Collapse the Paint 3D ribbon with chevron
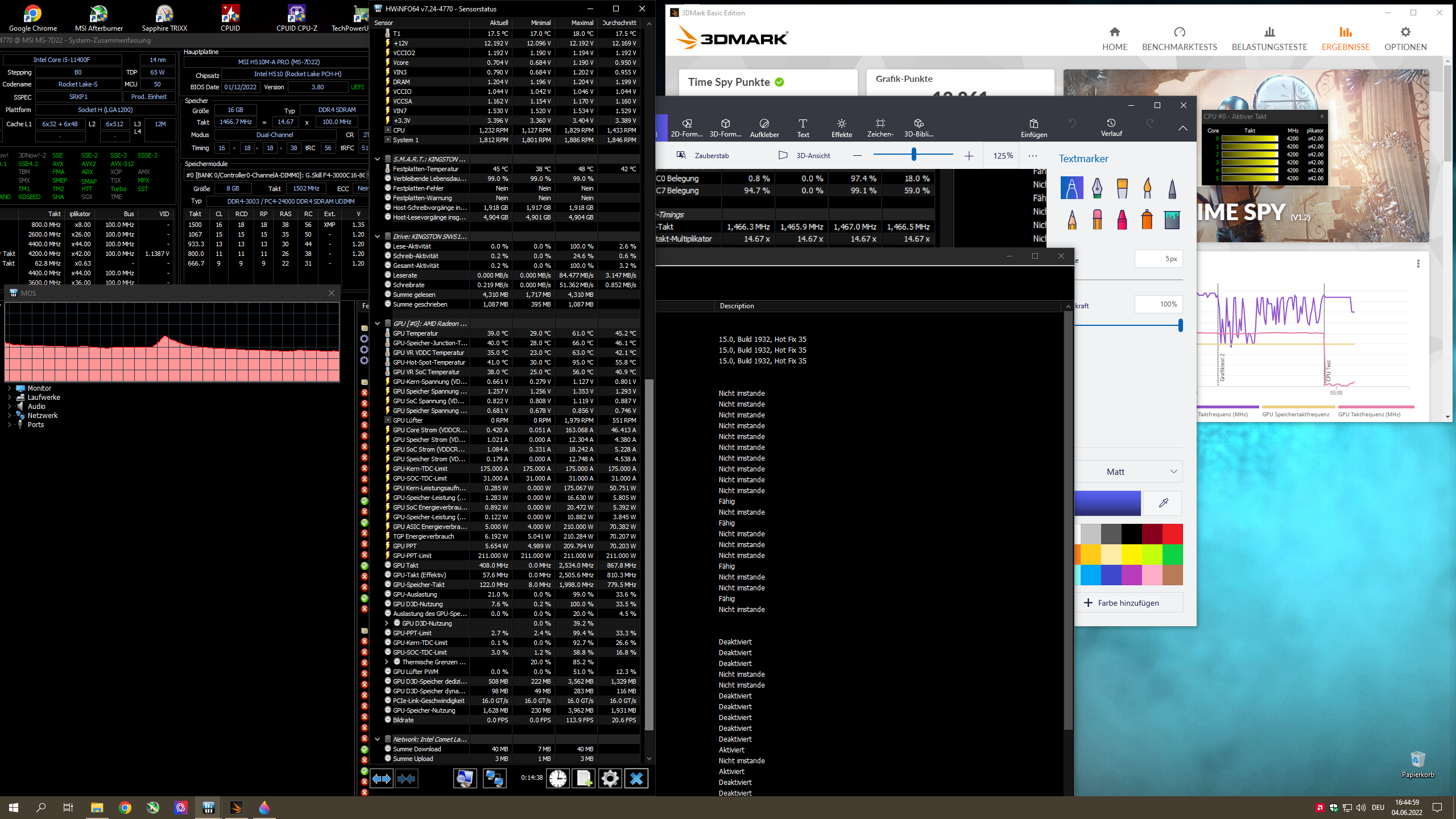The width and height of the screenshot is (1456, 819). pyautogui.click(x=1182, y=128)
